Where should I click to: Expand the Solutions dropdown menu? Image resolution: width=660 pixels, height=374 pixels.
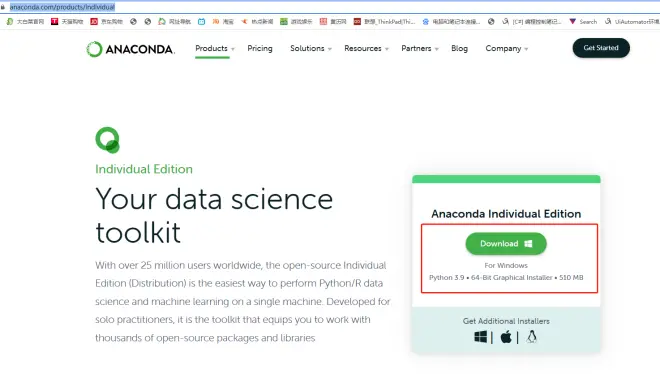click(311, 48)
